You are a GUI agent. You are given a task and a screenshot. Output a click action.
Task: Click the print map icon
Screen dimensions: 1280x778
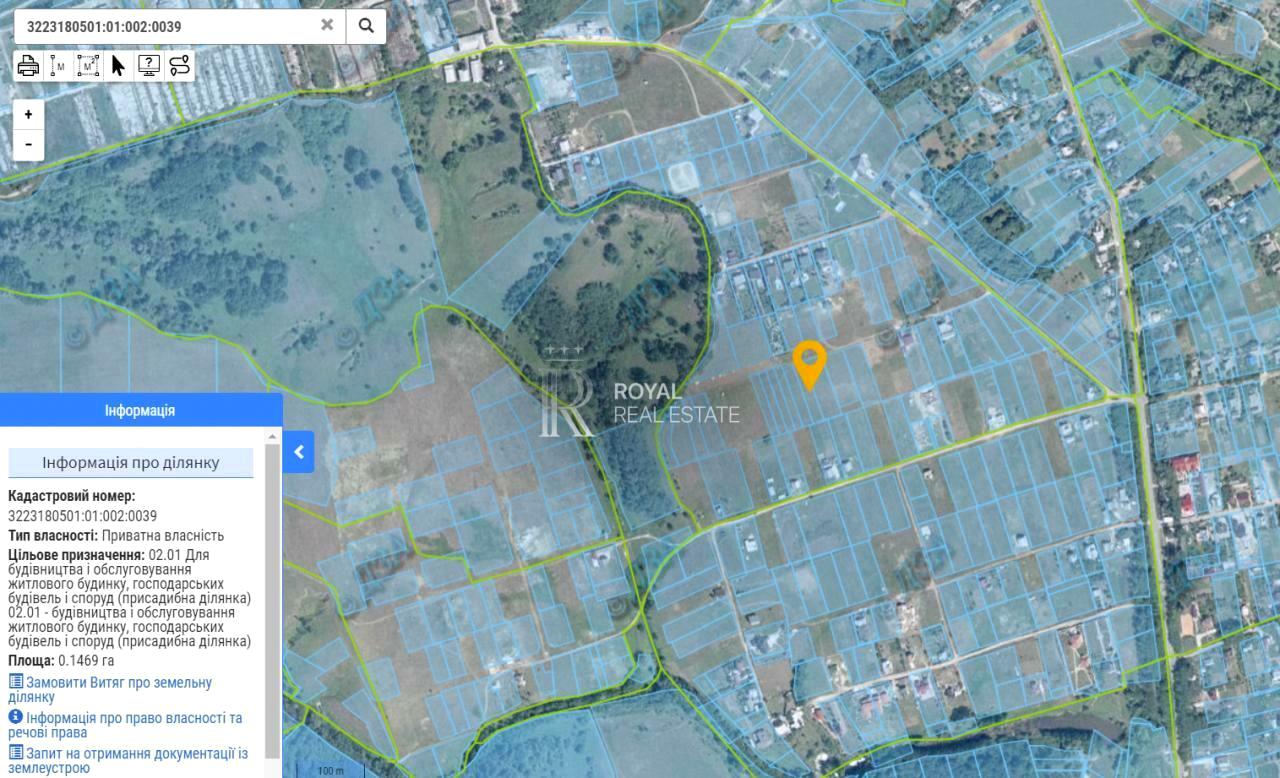tap(29, 66)
